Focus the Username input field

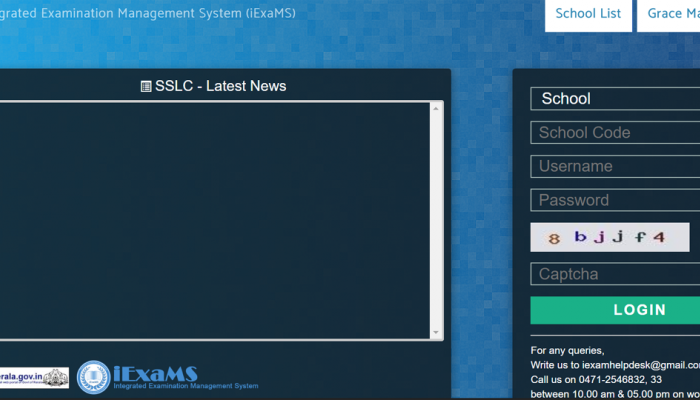tap(615, 167)
